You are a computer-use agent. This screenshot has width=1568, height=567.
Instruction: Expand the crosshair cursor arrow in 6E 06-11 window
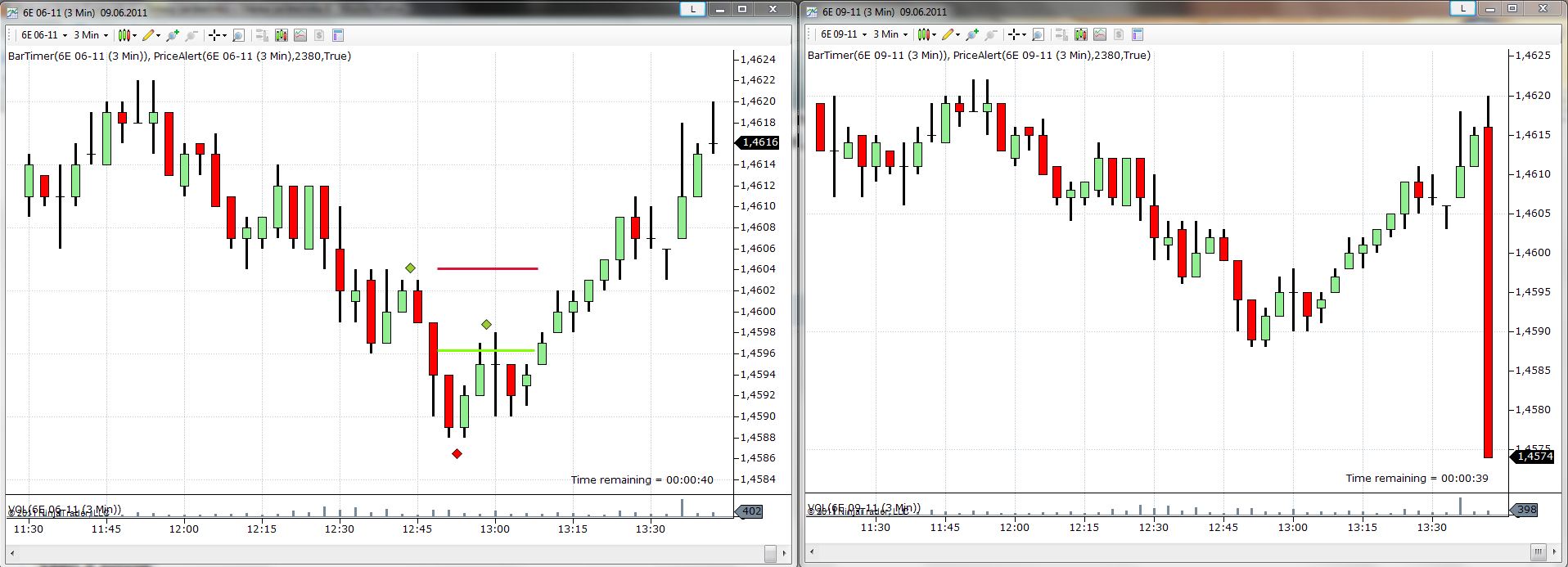[224, 35]
